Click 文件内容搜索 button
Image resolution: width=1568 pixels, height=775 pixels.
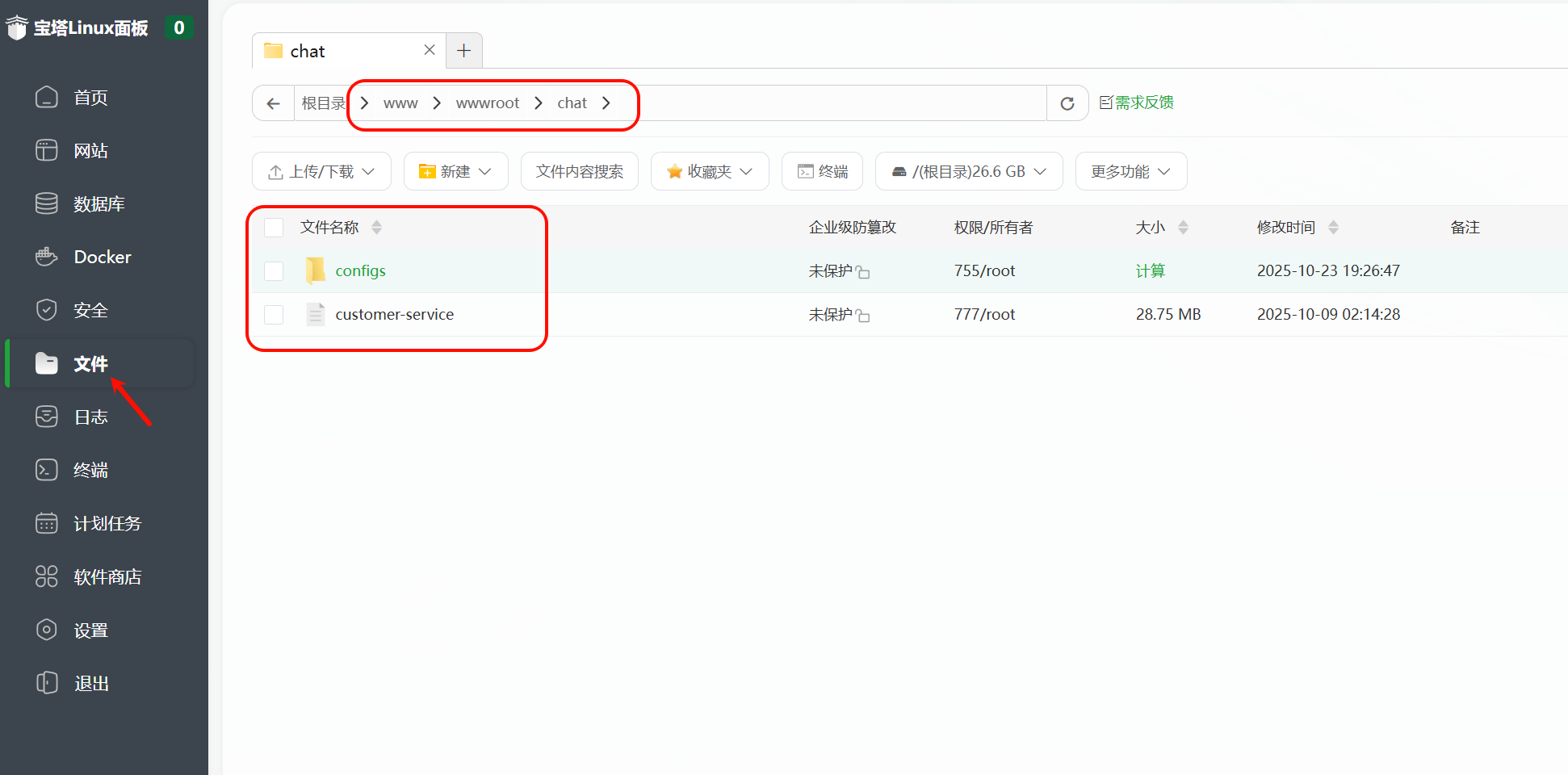579,171
